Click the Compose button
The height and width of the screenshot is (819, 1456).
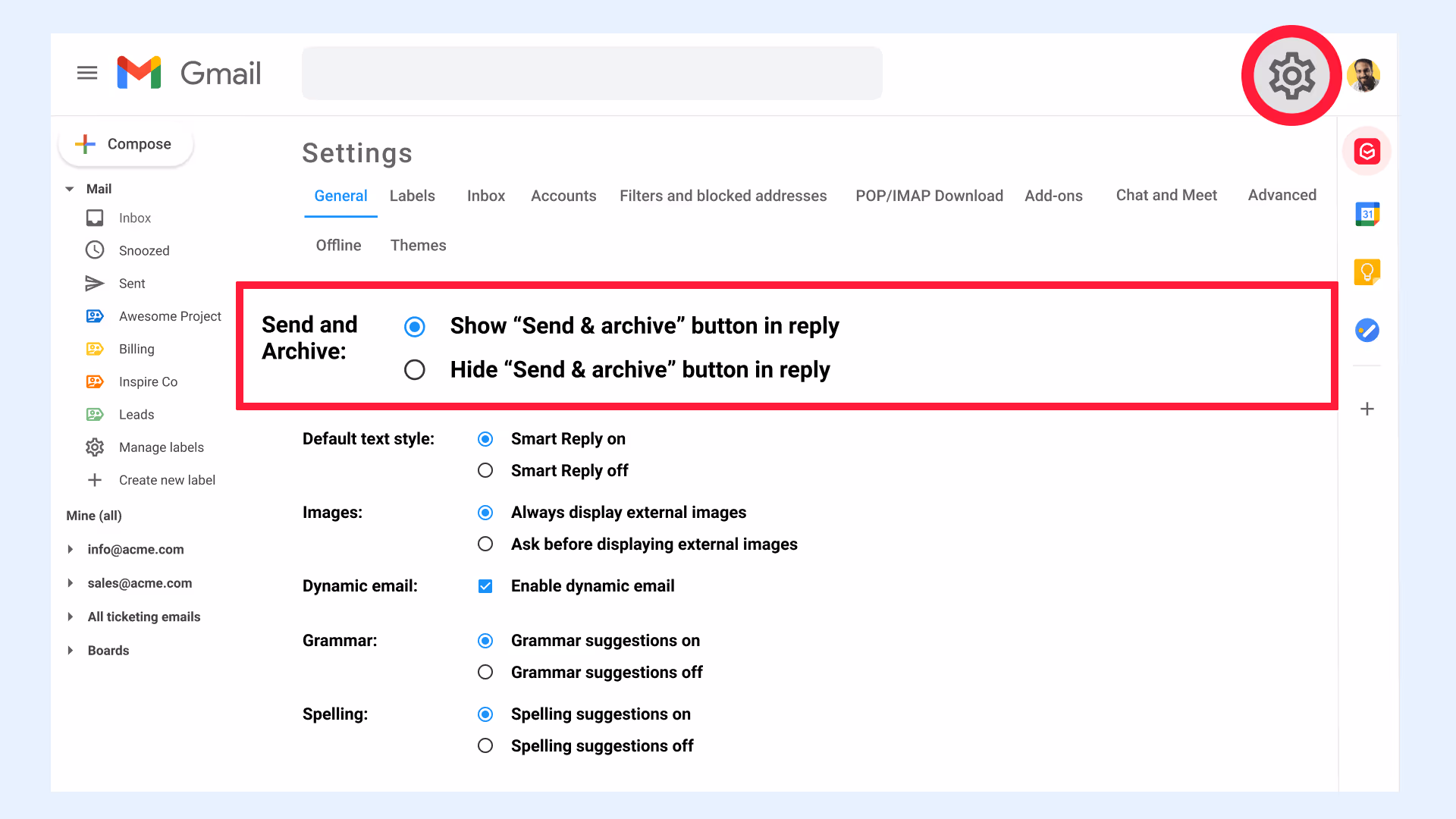(126, 144)
